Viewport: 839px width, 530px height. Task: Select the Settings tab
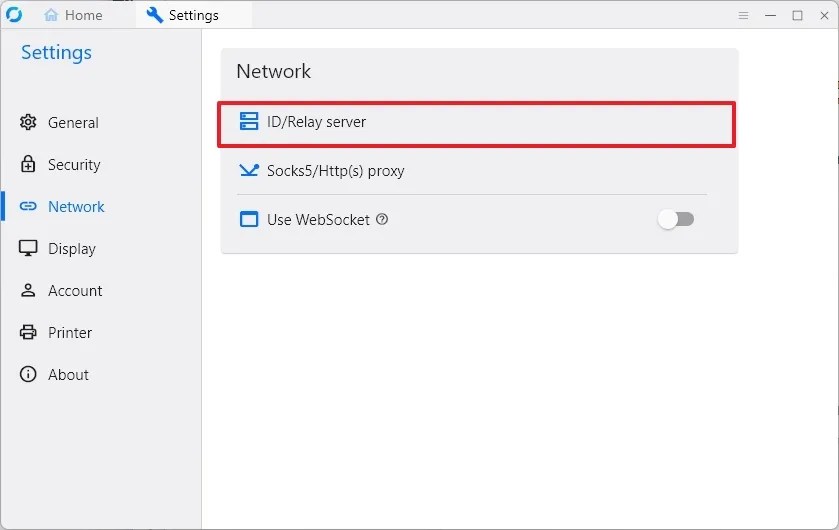pos(182,15)
